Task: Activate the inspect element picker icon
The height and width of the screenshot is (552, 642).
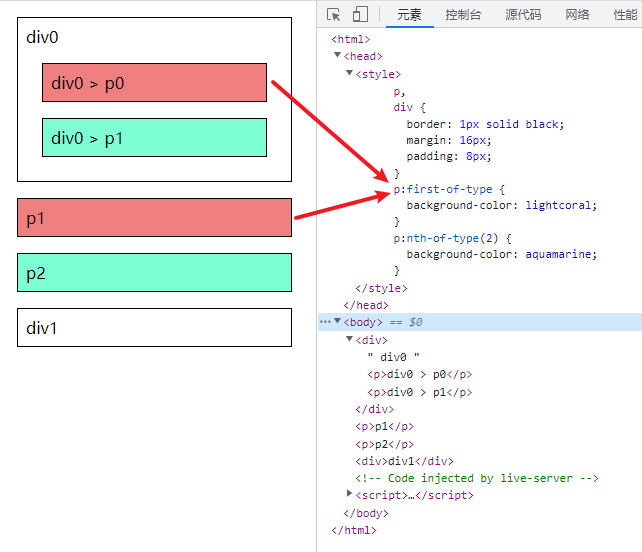Action: 334,15
